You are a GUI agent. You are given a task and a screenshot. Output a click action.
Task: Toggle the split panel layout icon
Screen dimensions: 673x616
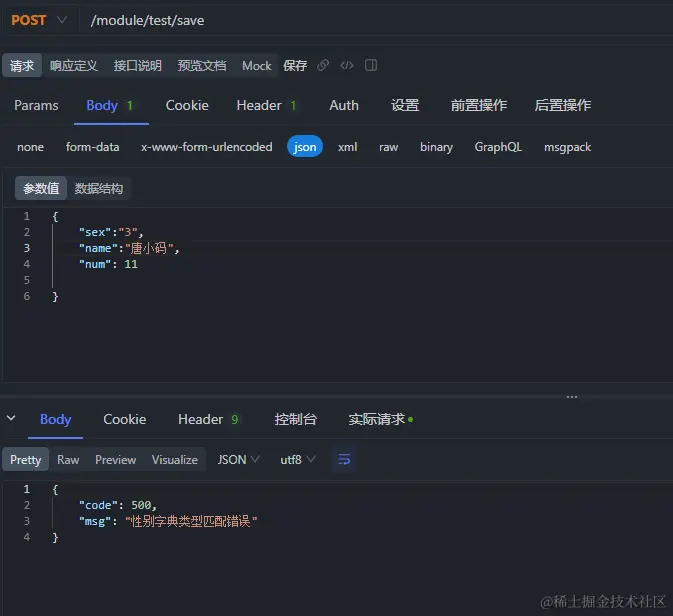[371, 65]
